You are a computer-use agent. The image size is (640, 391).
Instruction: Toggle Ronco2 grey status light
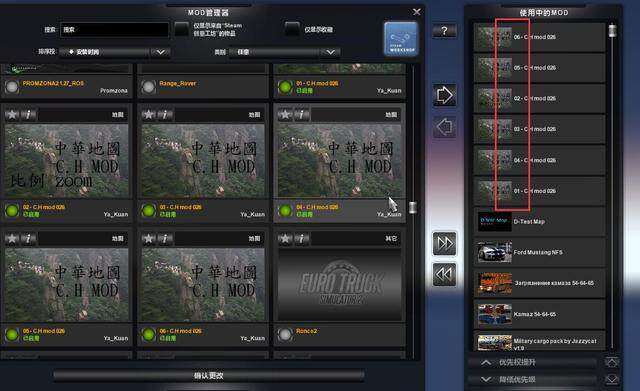pyautogui.click(x=285, y=335)
